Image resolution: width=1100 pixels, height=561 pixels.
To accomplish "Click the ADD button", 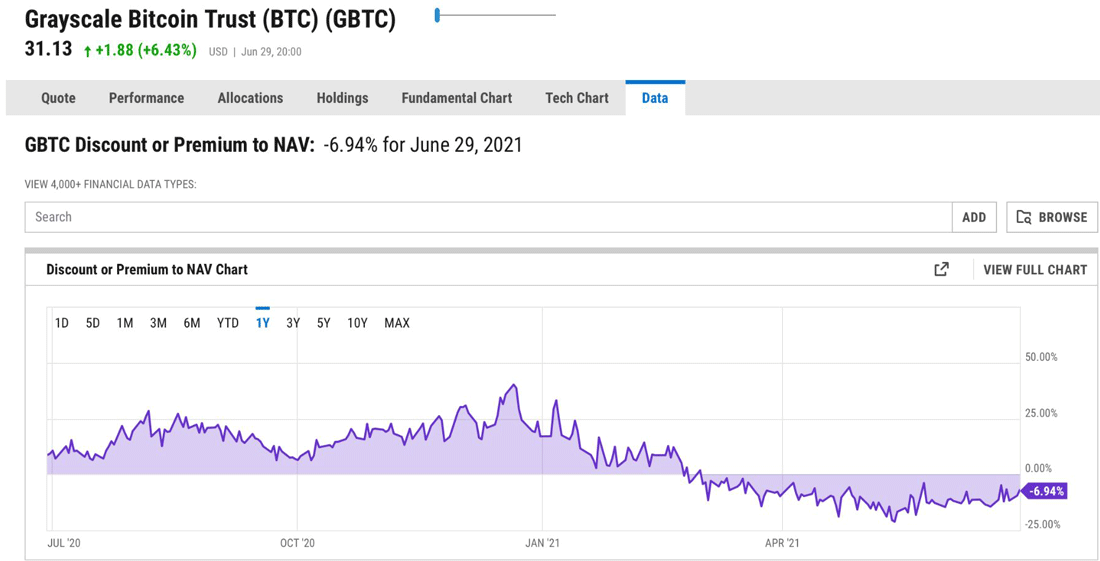I will pos(974,217).
